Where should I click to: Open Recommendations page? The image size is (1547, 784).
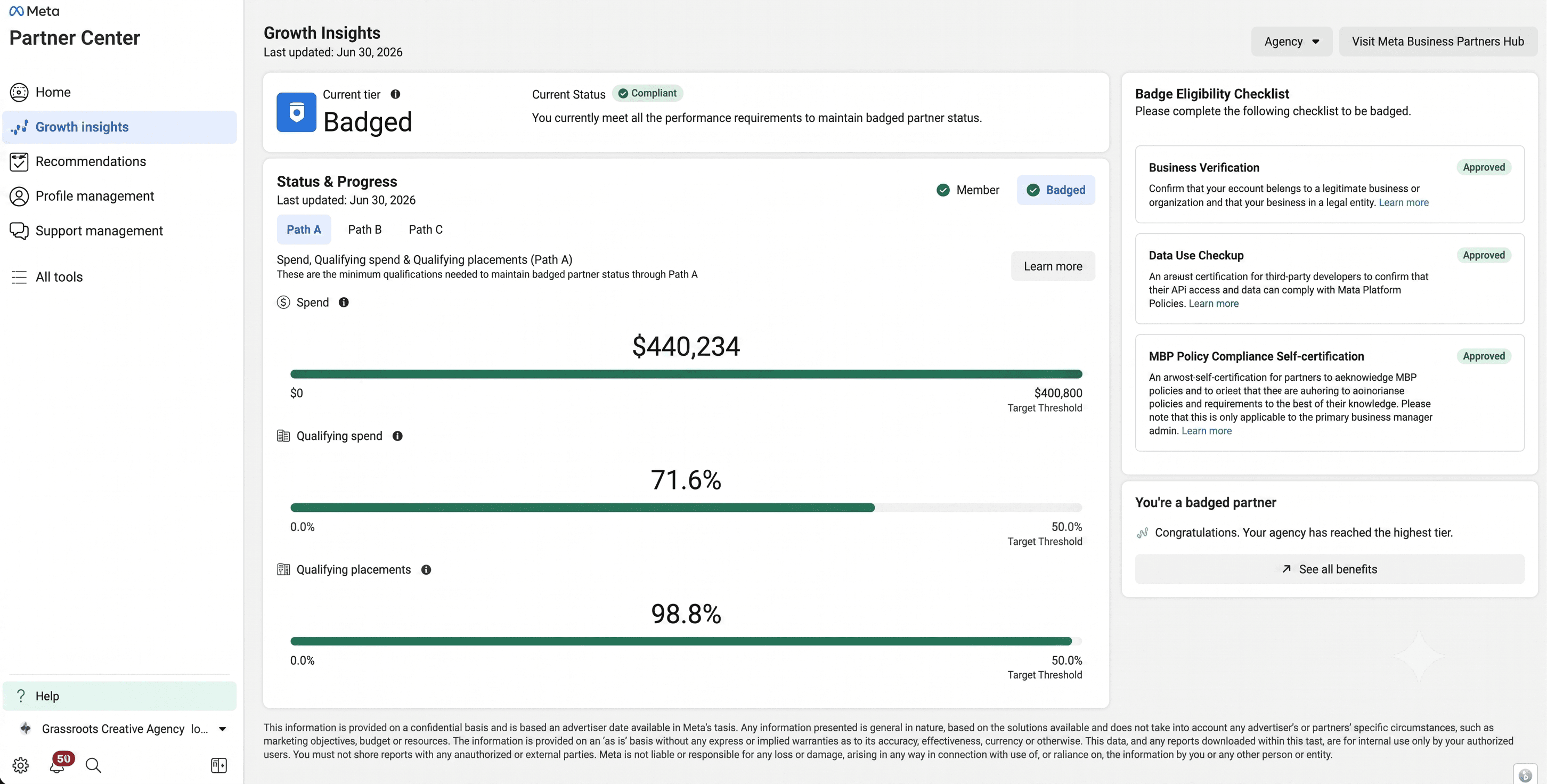point(119,161)
